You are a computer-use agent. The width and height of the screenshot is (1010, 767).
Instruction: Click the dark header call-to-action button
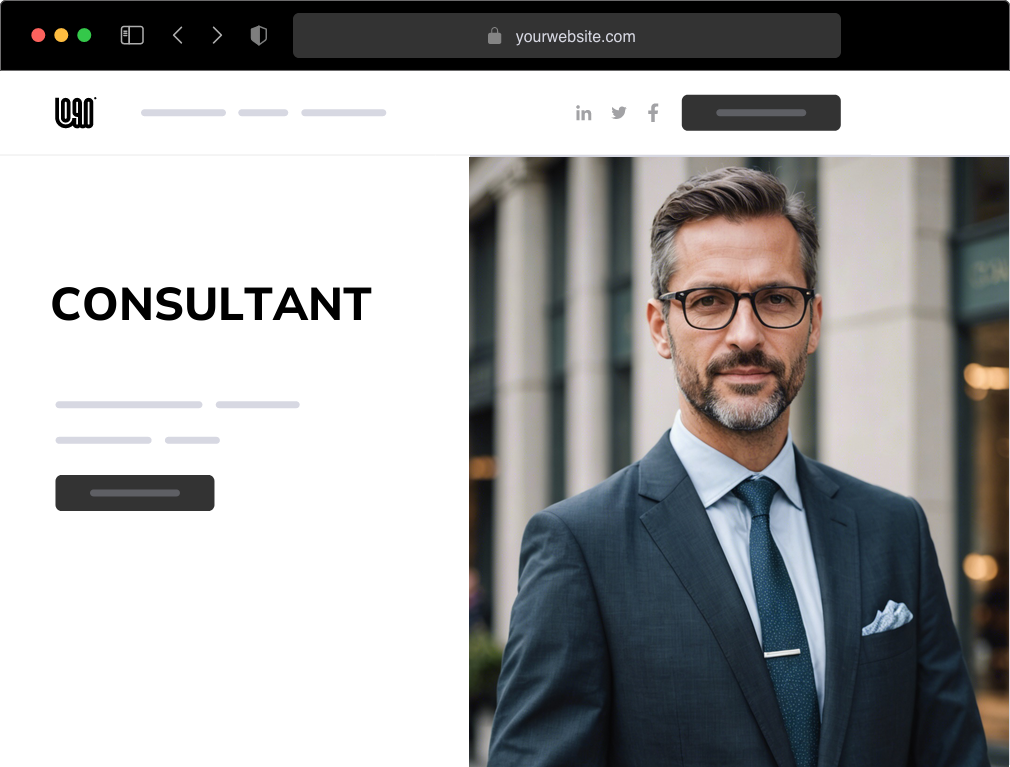(761, 113)
